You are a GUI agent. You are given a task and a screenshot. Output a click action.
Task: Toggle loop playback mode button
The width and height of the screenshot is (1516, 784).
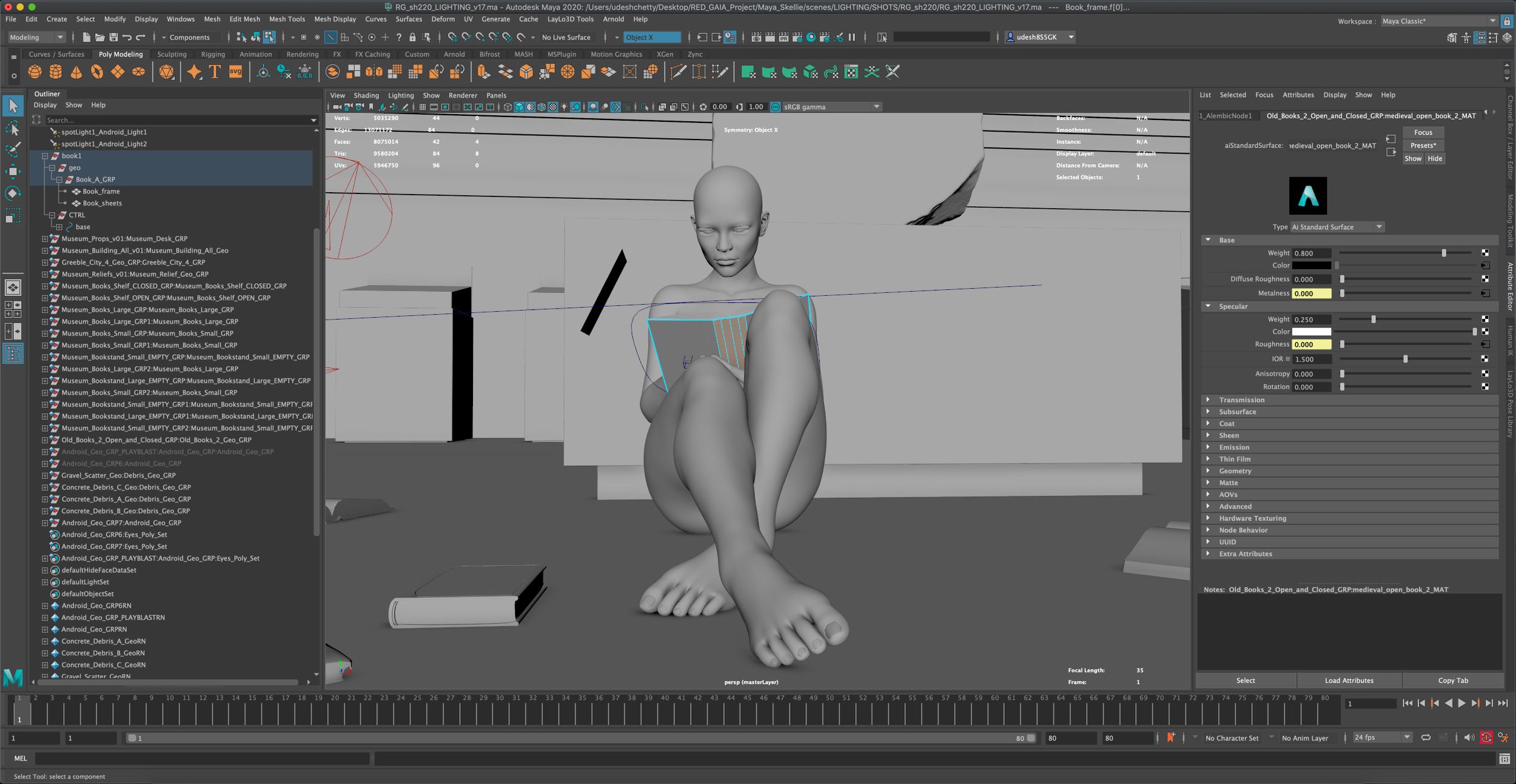[x=1426, y=738]
